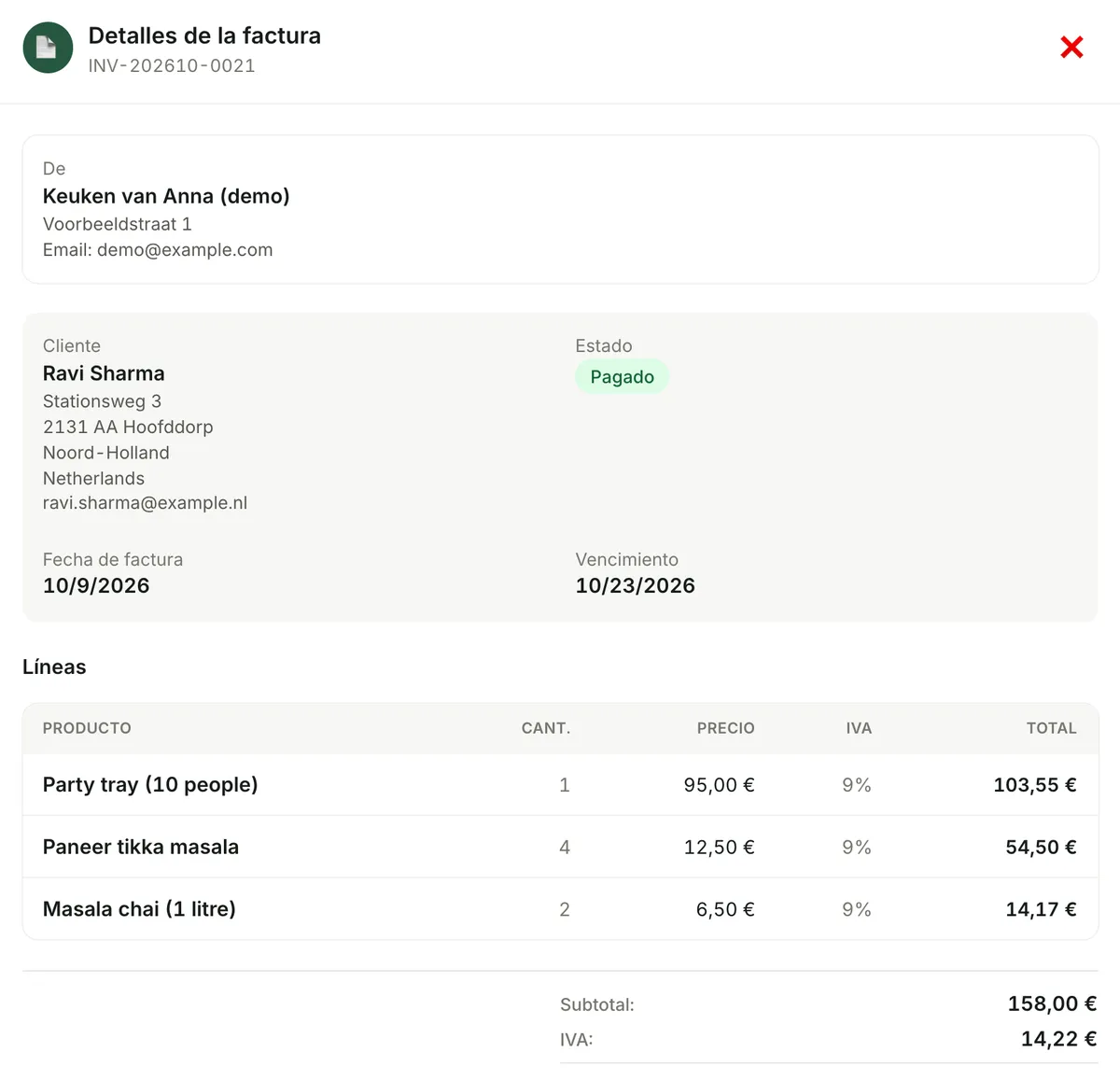Viewport: 1120px width, 1080px height.
Task: Click the green invoice document icon
Action: point(48,48)
